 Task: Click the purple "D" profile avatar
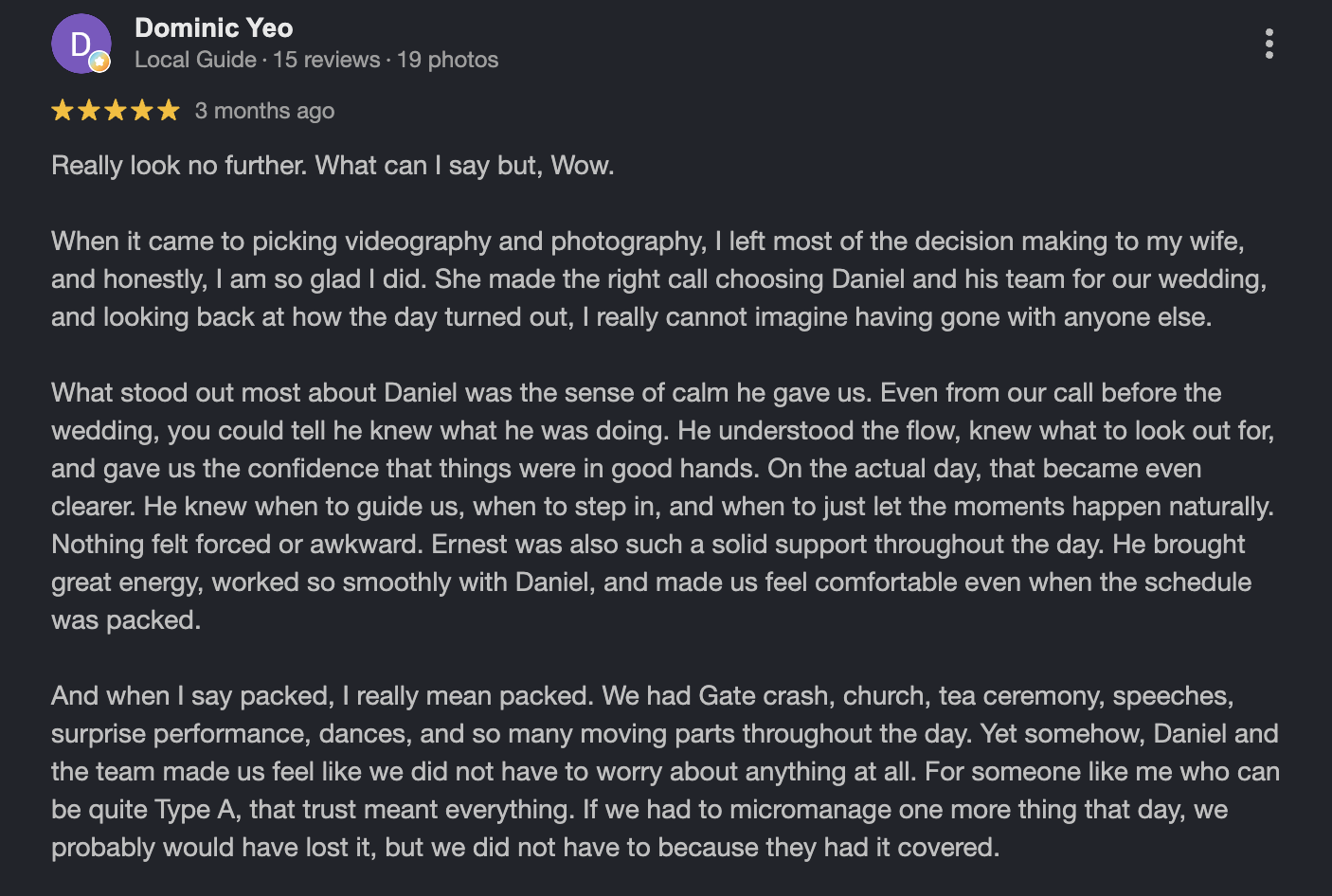(81, 44)
